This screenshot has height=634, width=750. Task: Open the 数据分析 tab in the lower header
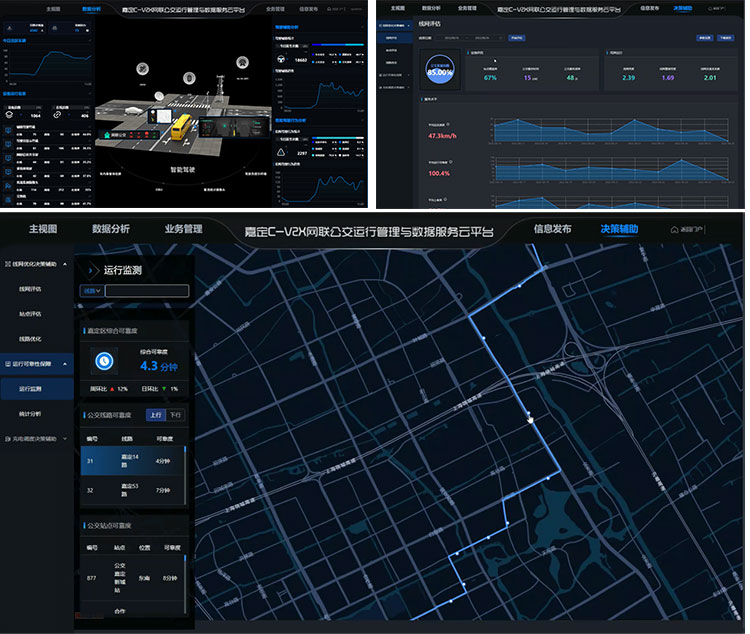click(110, 229)
